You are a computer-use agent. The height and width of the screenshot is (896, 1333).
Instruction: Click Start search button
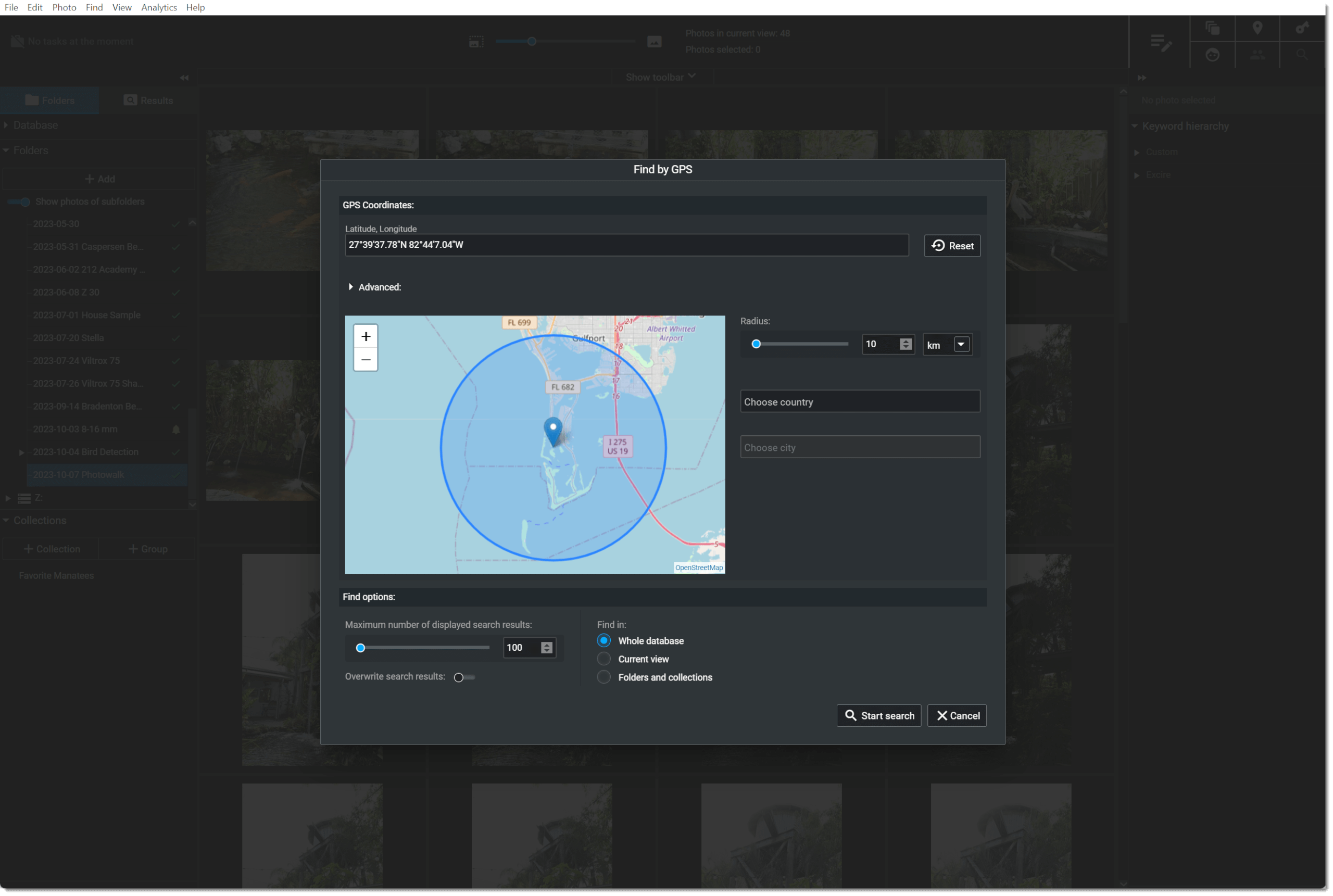[x=878, y=715]
